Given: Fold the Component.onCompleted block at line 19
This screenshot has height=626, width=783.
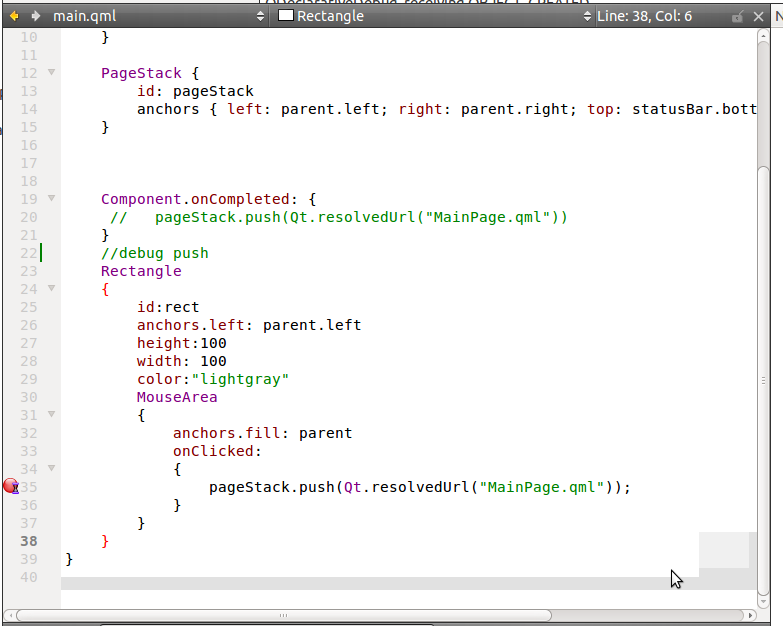Looking at the screenshot, I should [51, 199].
